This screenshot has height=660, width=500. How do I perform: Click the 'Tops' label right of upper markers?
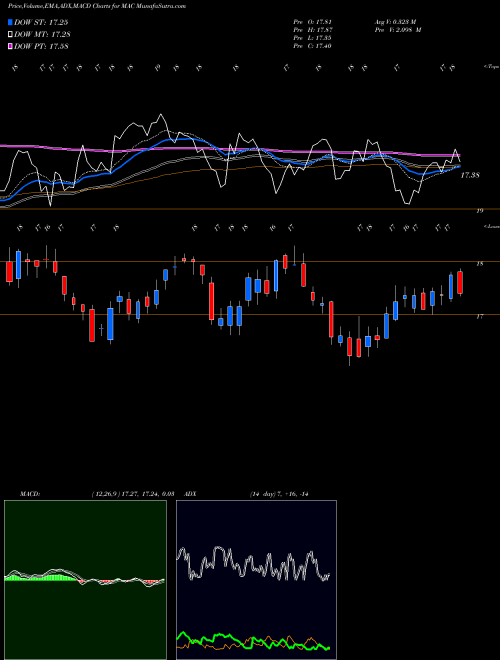click(491, 67)
